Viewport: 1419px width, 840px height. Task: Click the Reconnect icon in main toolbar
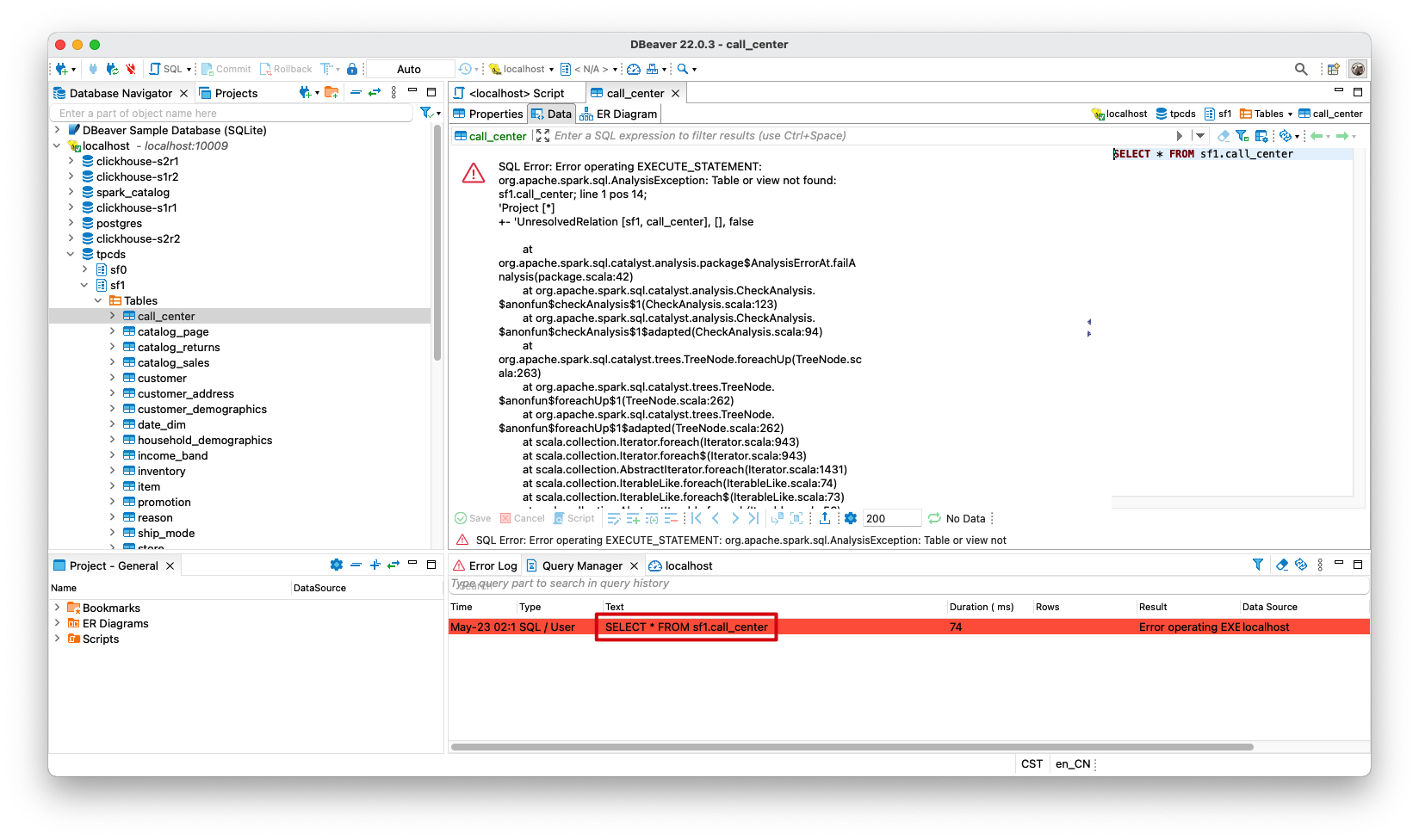click(112, 69)
